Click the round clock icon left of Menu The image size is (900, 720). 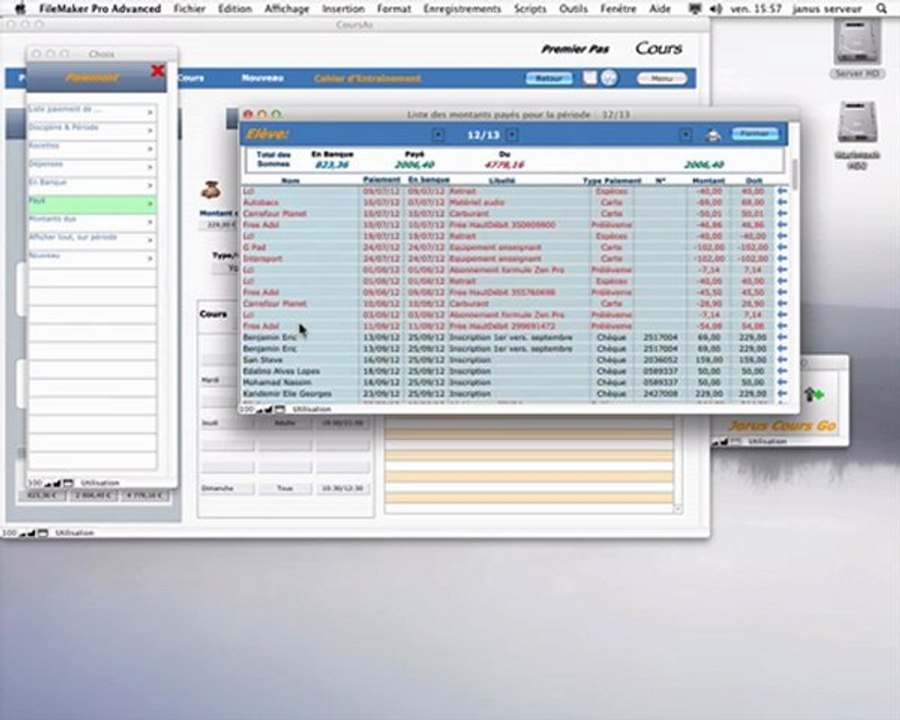point(609,78)
